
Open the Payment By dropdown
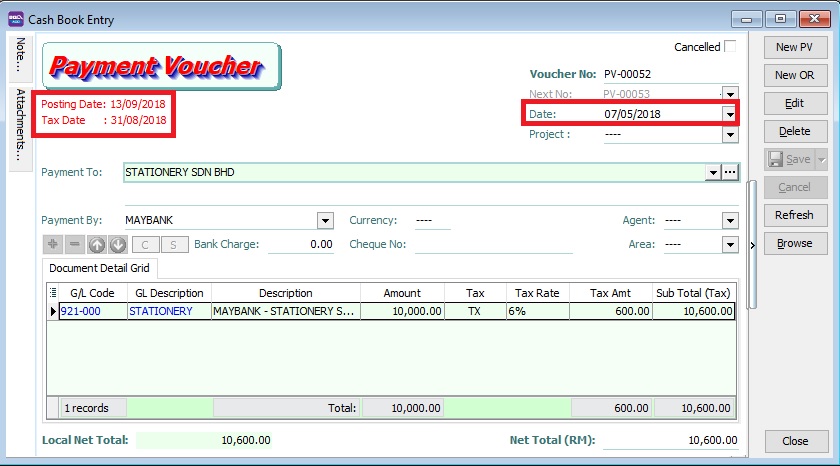[x=325, y=220]
